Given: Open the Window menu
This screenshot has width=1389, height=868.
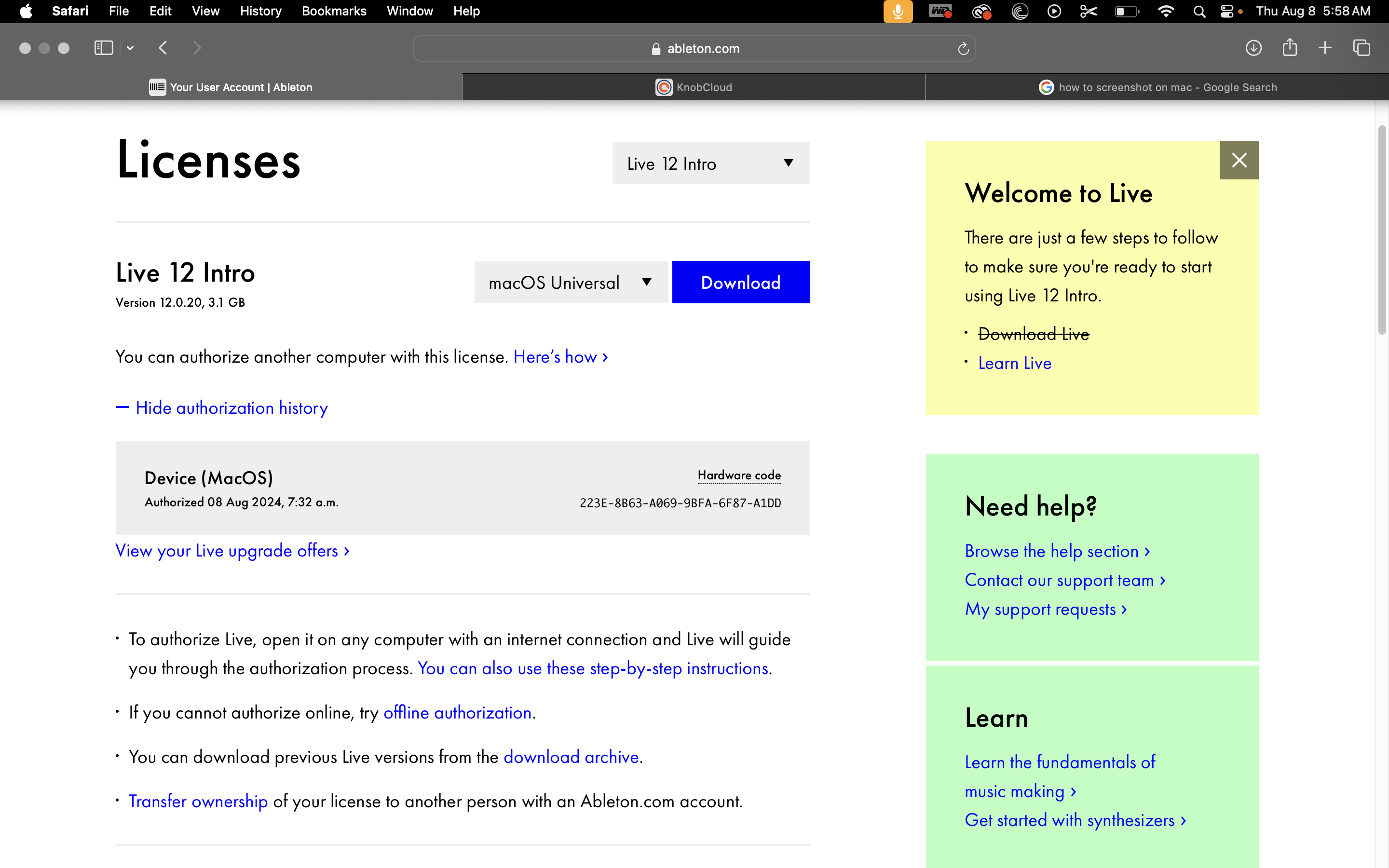Looking at the screenshot, I should 410,11.
